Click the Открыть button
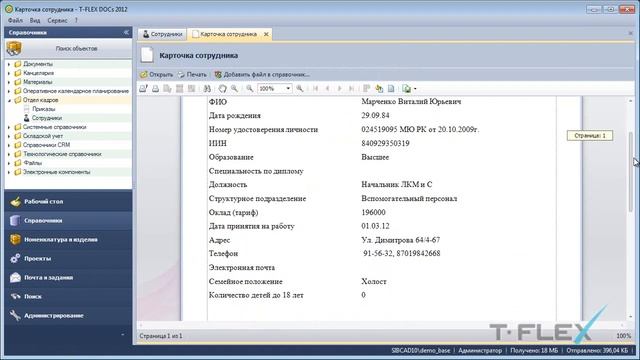 (x=157, y=75)
